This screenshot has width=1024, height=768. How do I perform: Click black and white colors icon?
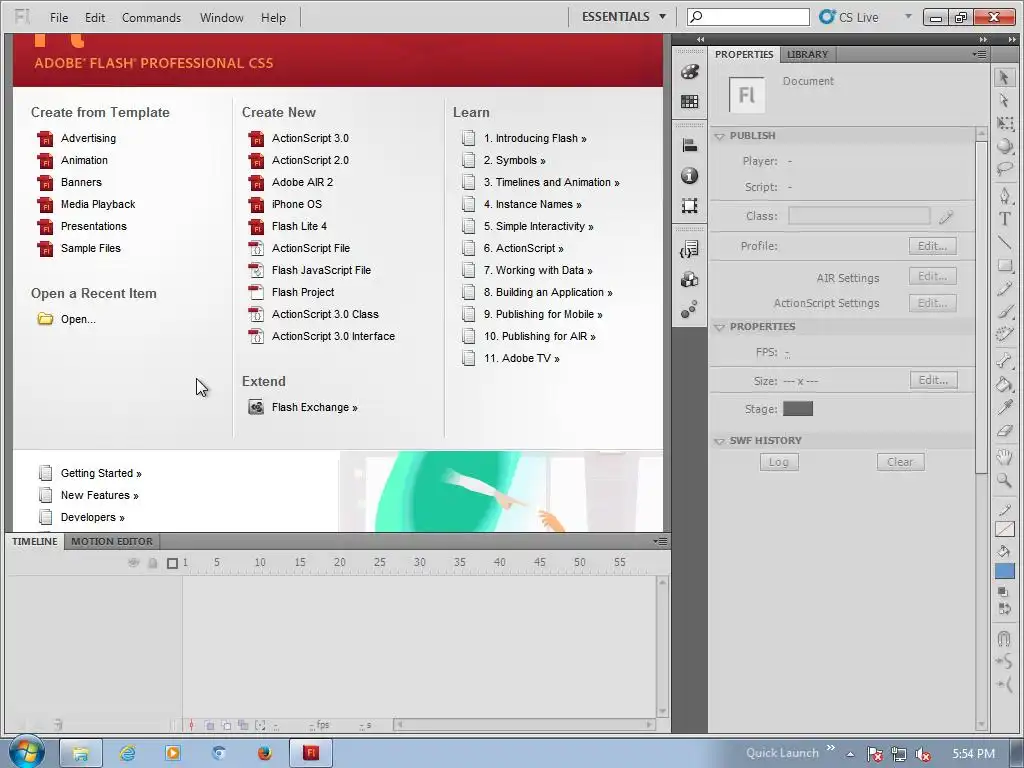click(x=1003, y=592)
